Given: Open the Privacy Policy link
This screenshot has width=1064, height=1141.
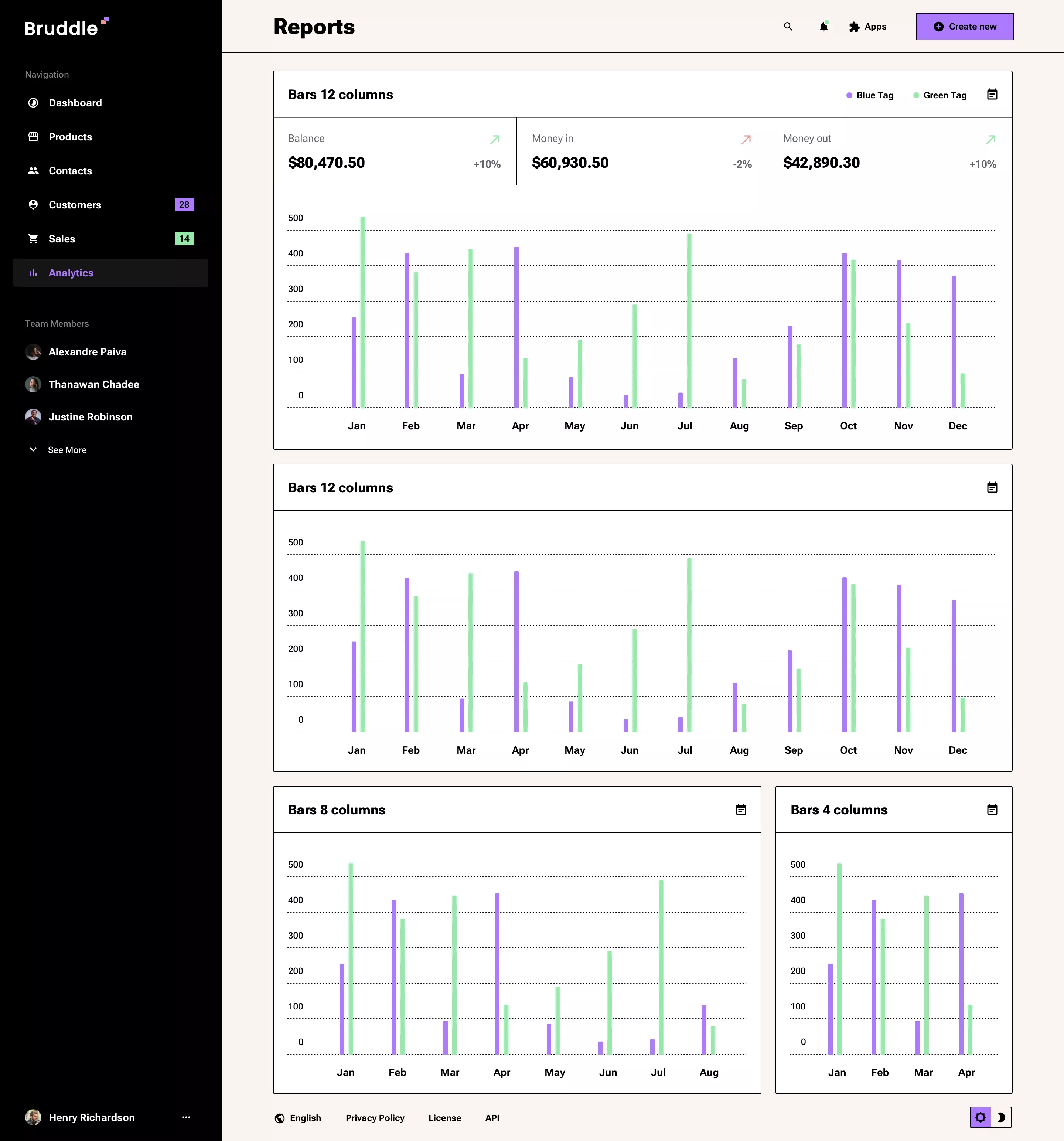Looking at the screenshot, I should 375,1117.
